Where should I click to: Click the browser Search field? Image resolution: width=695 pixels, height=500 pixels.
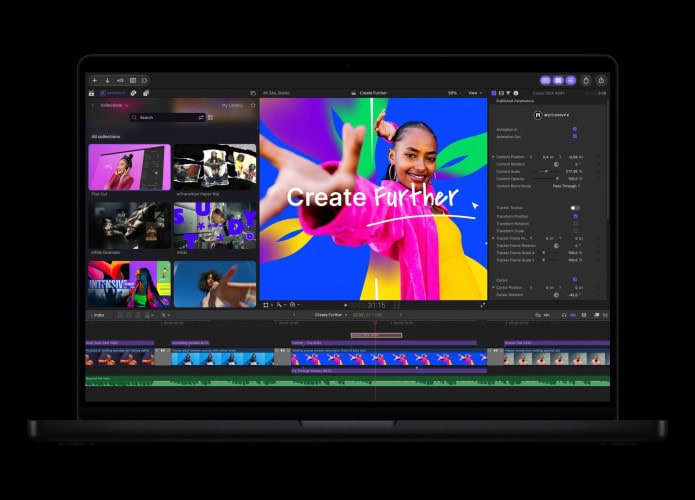(167, 117)
